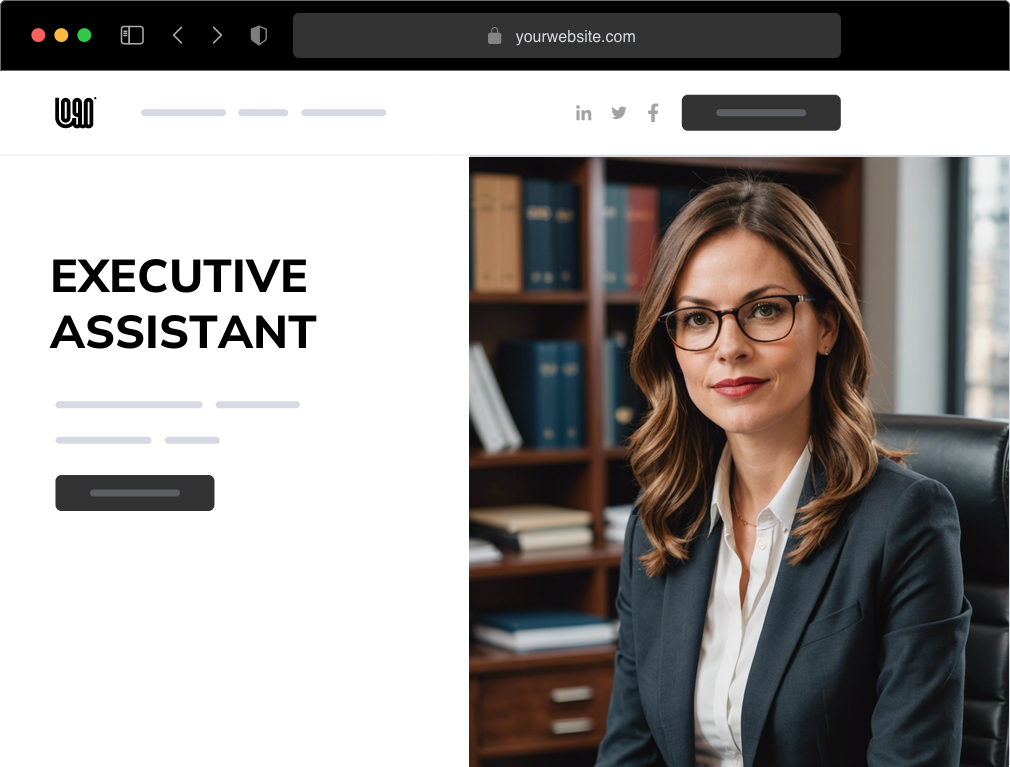Click the dark button below the heading
The image size is (1010, 767).
135,493
